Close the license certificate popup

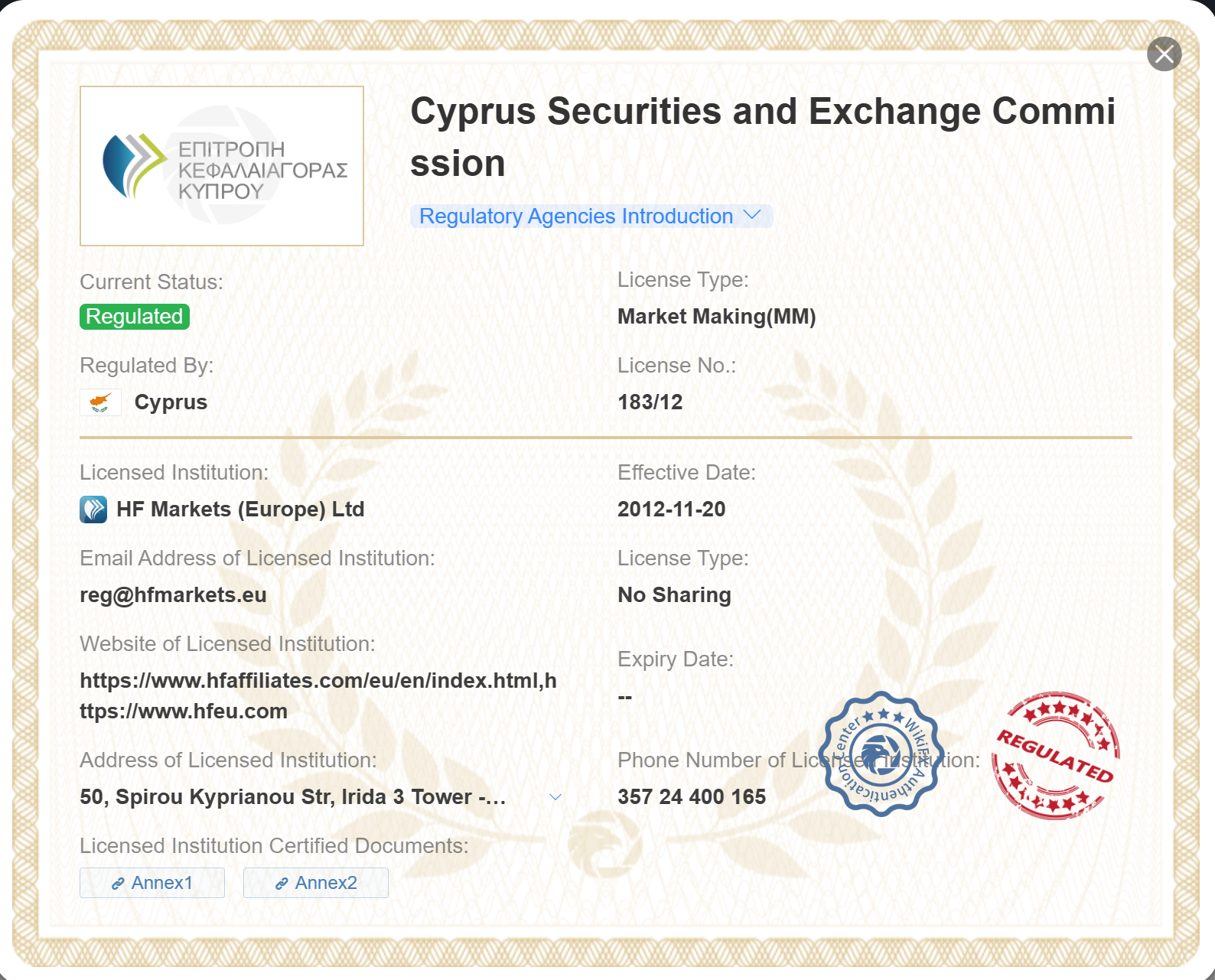click(1164, 54)
